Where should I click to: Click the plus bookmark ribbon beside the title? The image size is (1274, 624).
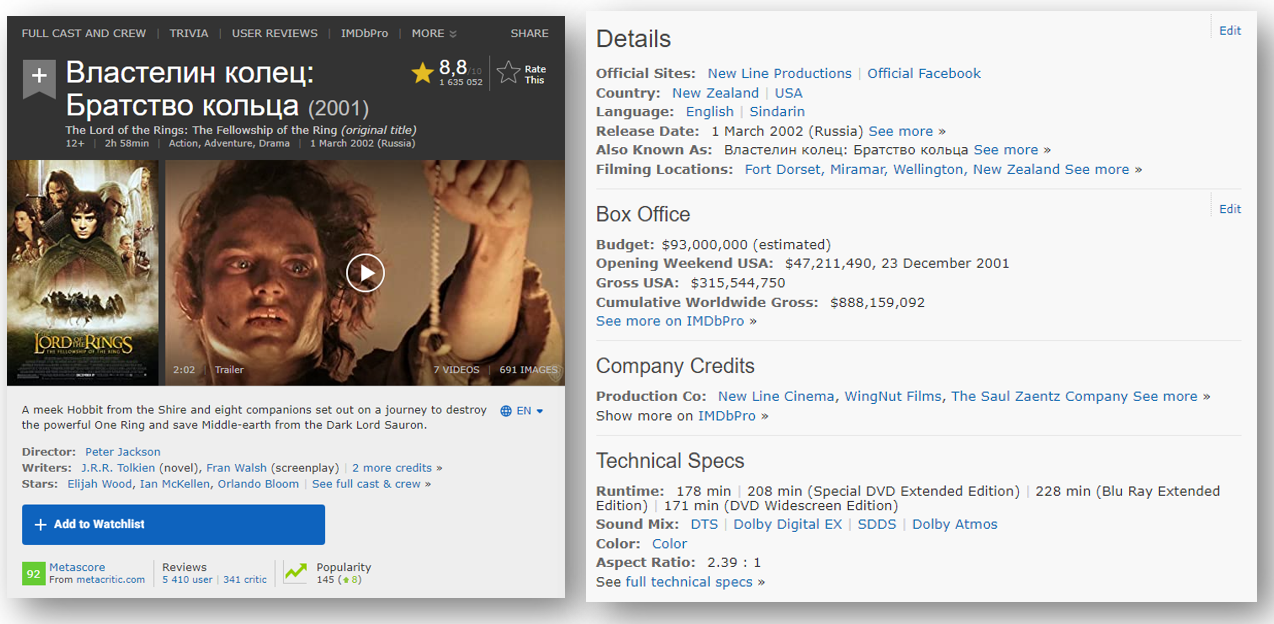tap(39, 78)
